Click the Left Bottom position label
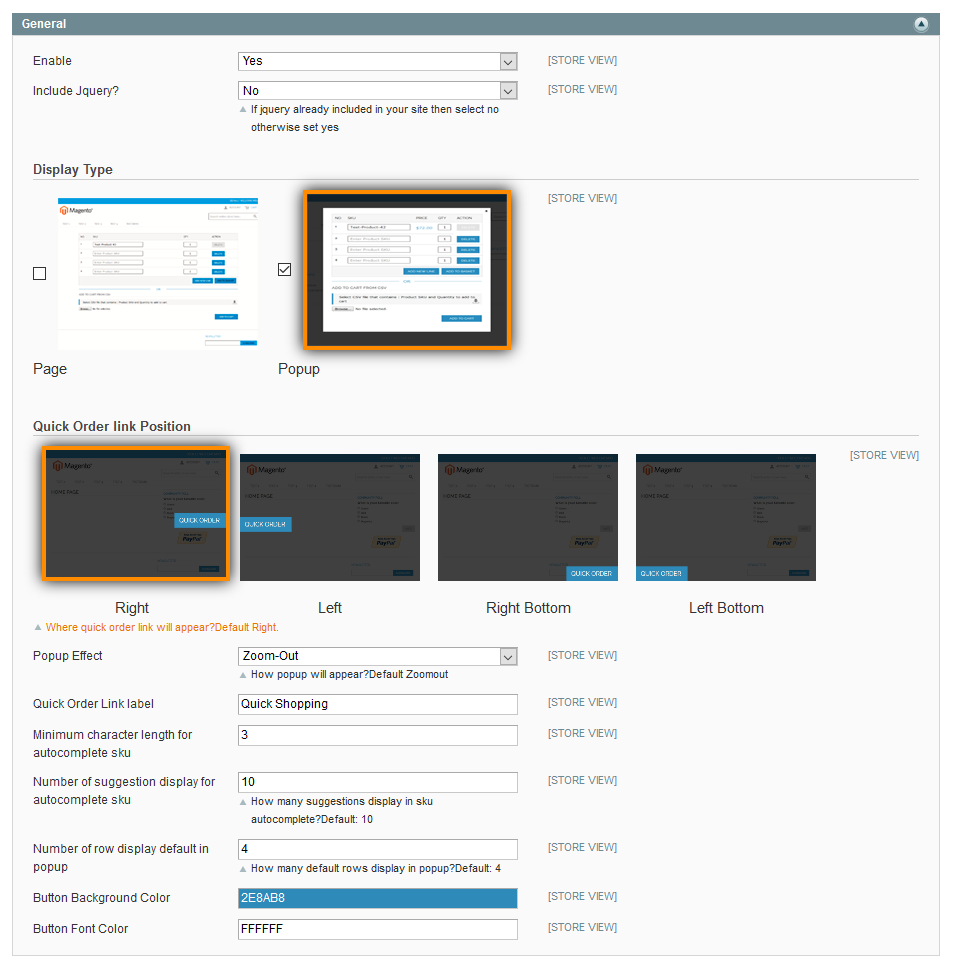Image resolution: width=954 pixels, height=972 pixels. (726, 608)
